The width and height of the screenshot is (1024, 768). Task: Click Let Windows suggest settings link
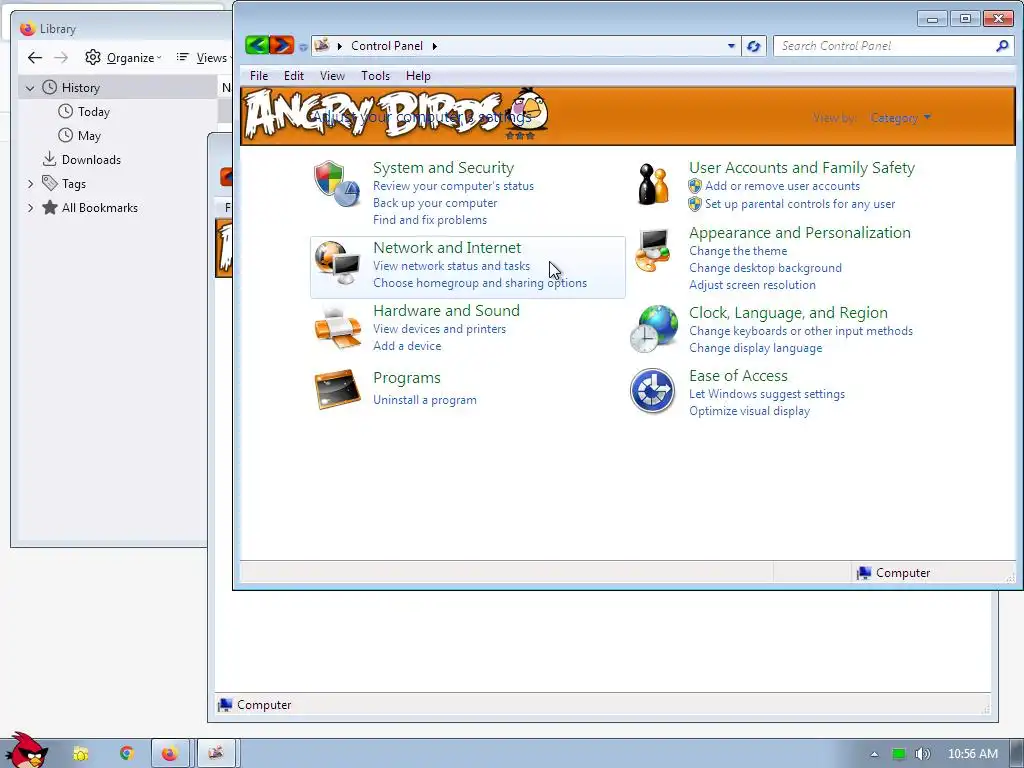(767, 394)
